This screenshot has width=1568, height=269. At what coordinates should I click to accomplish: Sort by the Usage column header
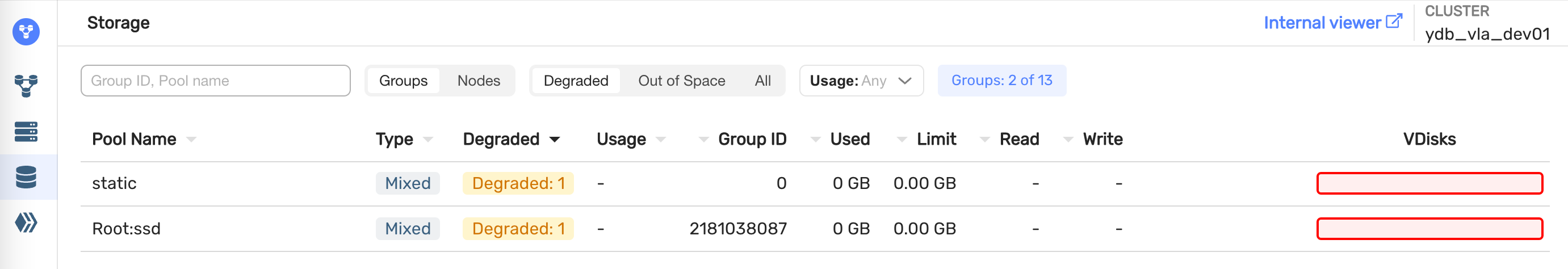coord(621,140)
